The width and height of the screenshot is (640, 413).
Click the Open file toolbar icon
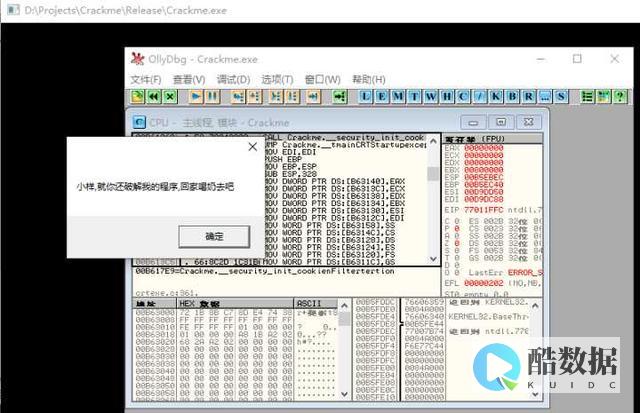coord(137,97)
